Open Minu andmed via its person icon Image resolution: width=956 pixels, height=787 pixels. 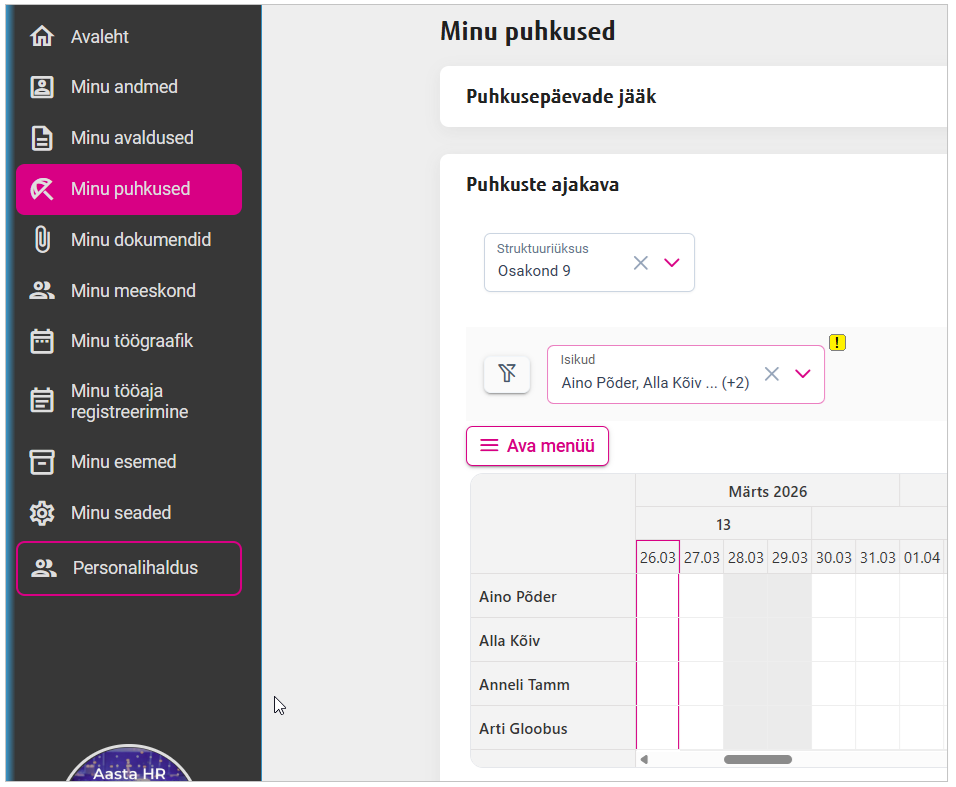[x=41, y=88]
